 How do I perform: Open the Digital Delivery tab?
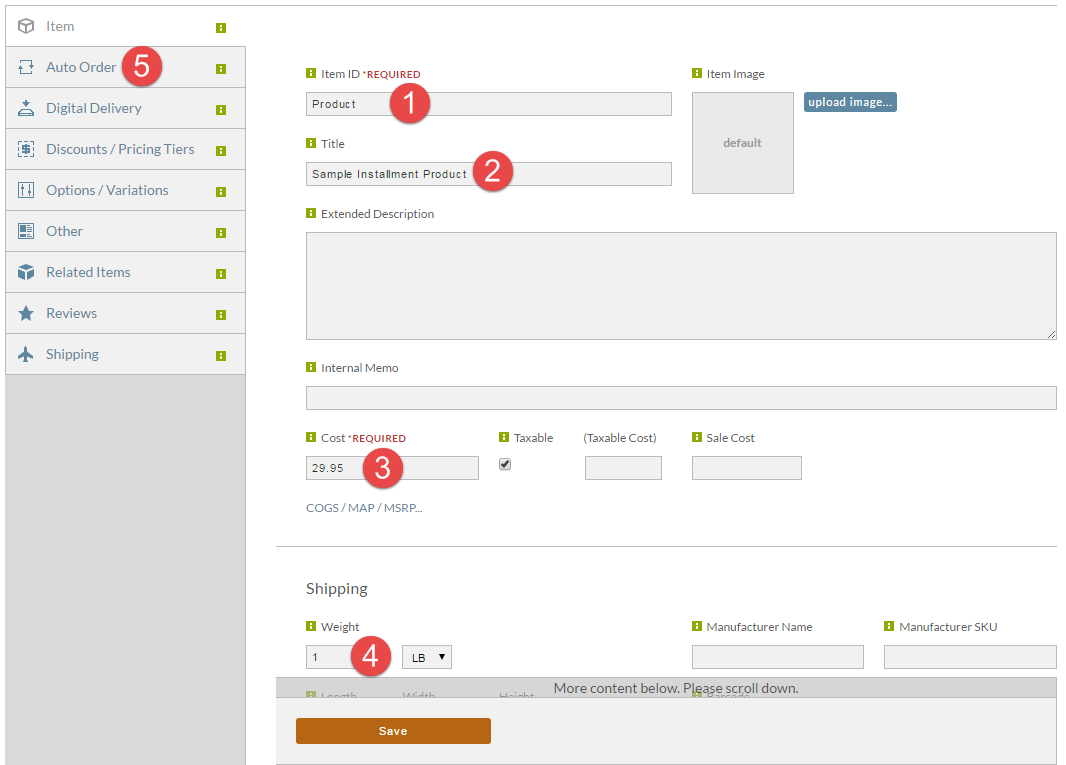coord(125,108)
